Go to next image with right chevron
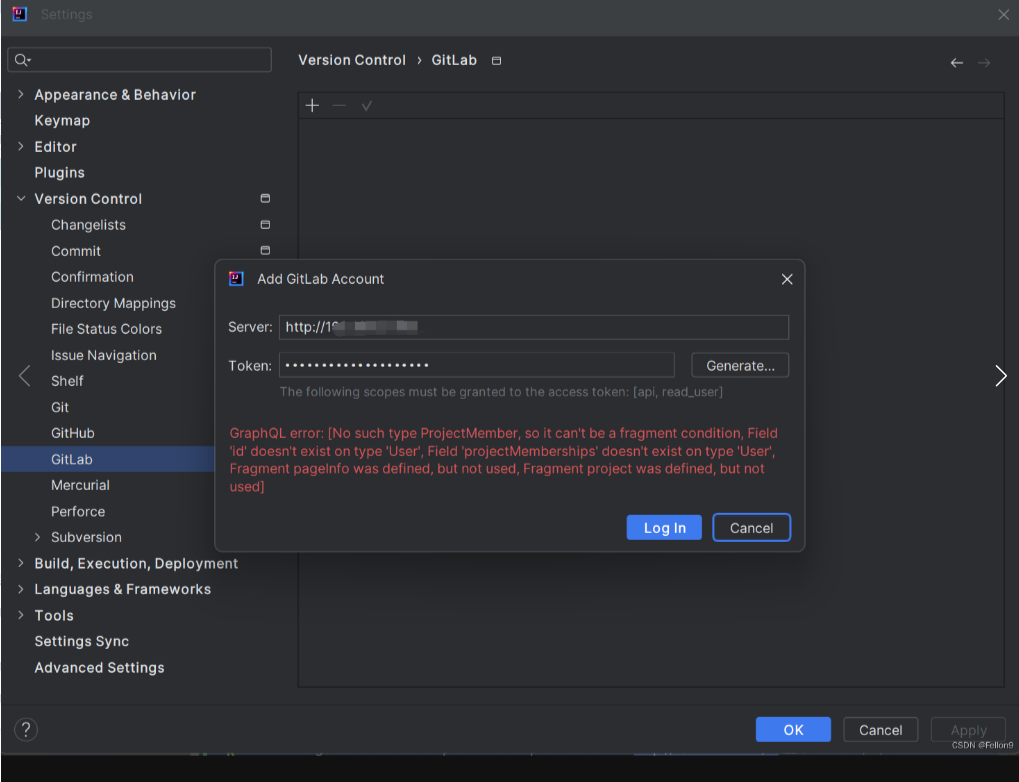This screenshot has height=782, width=1019. (1001, 376)
